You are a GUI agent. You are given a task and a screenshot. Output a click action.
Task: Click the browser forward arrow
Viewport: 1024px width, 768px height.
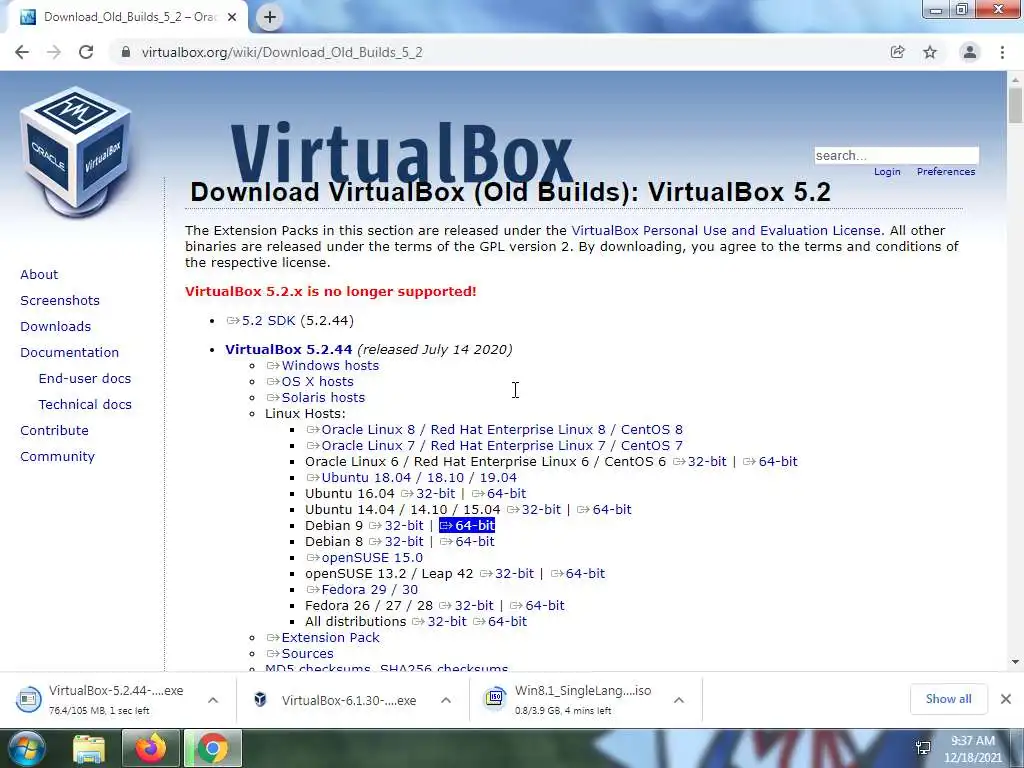click(54, 52)
